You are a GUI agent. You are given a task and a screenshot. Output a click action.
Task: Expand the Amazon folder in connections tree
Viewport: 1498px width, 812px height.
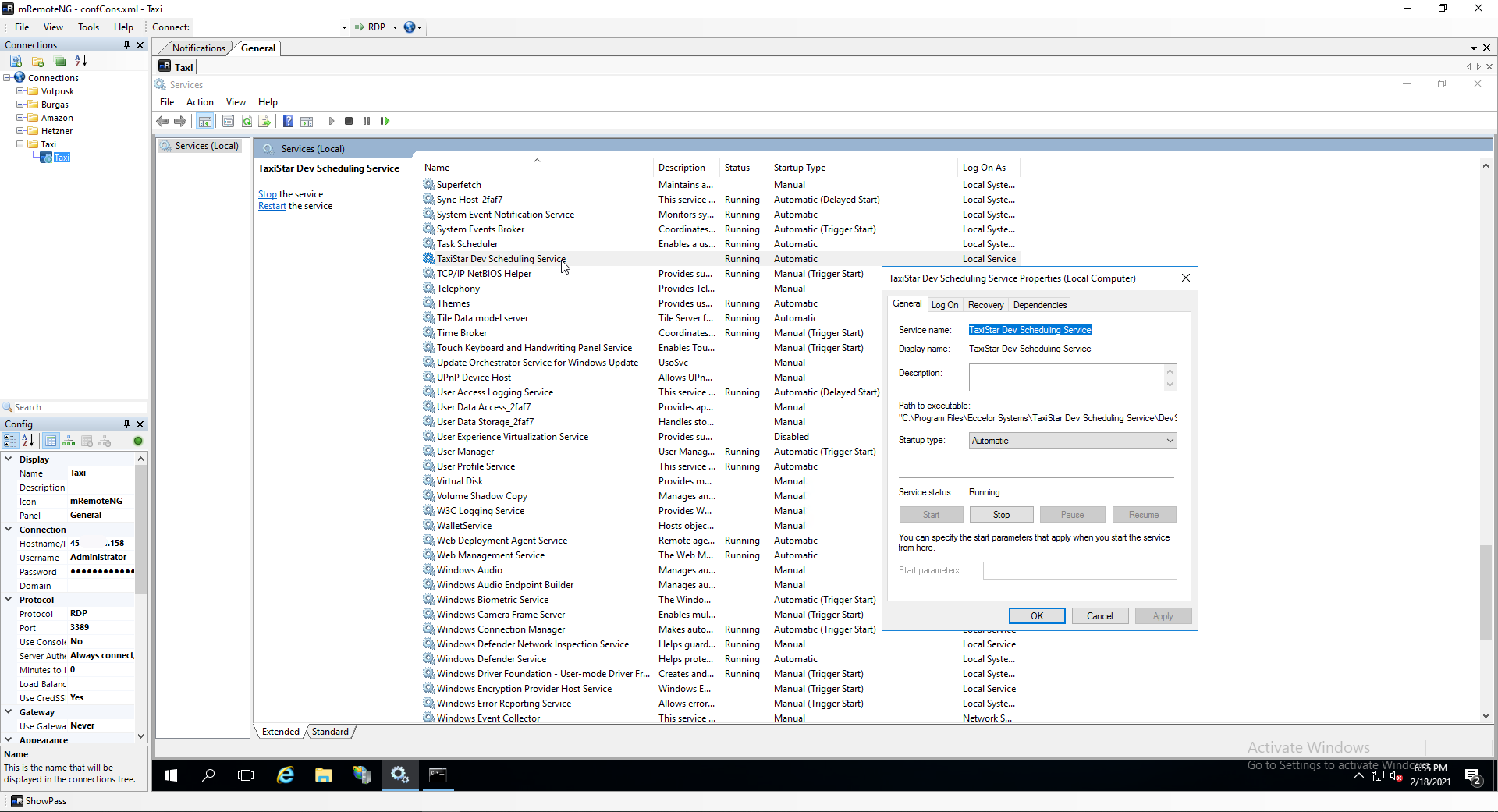[20, 118]
